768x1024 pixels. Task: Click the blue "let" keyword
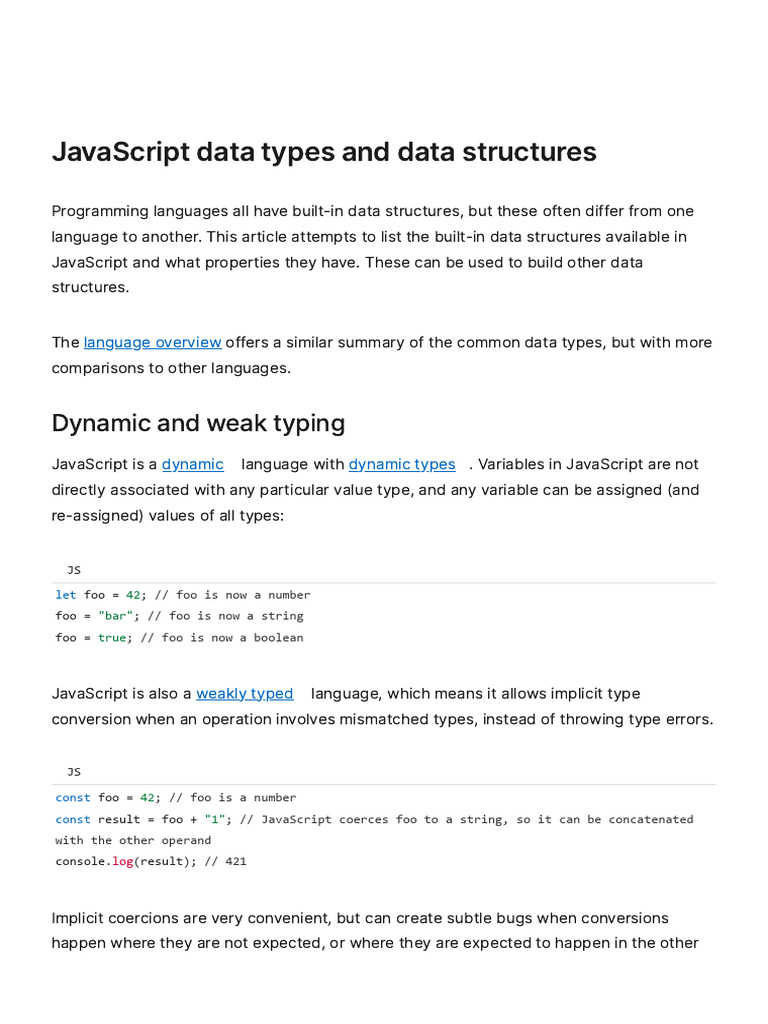coord(65,595)
